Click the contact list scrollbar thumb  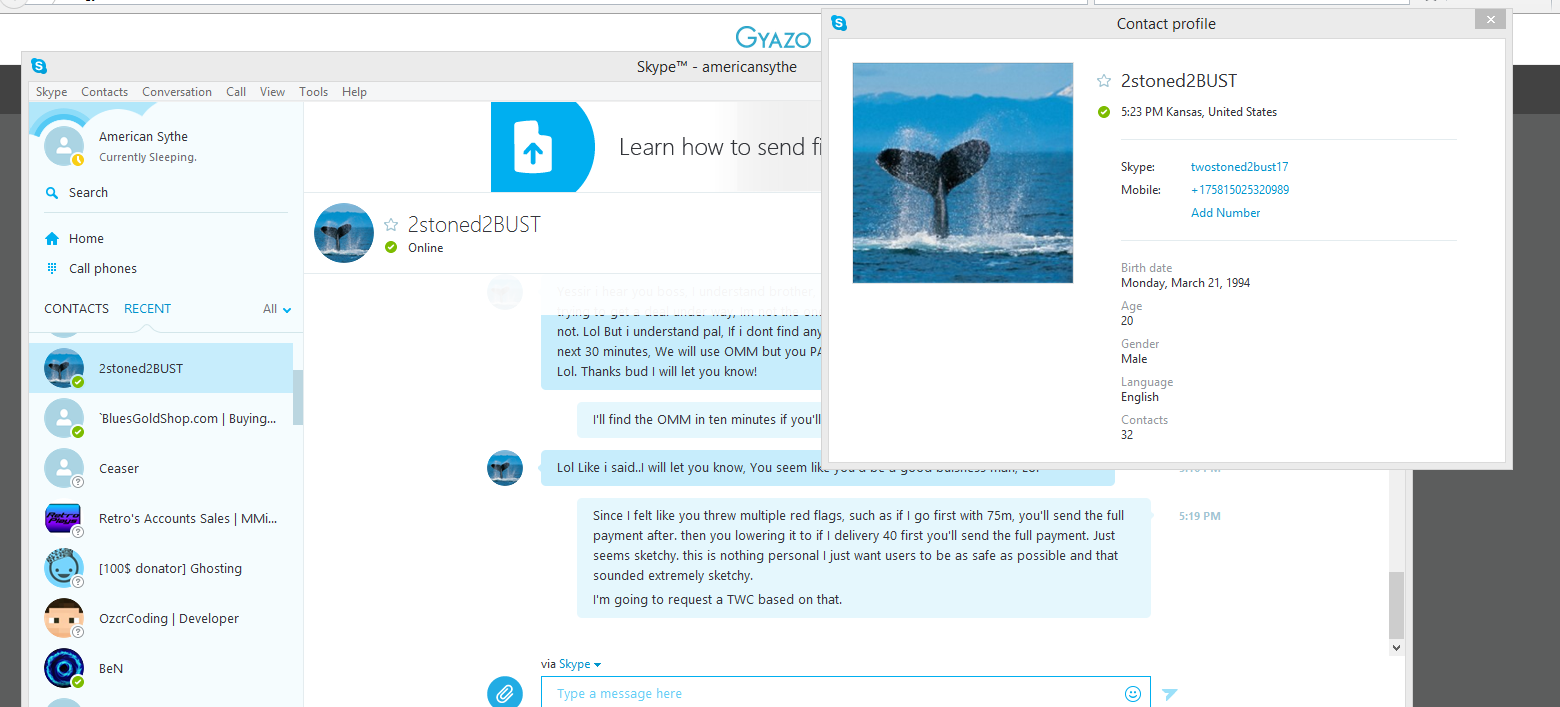point(298,398)
